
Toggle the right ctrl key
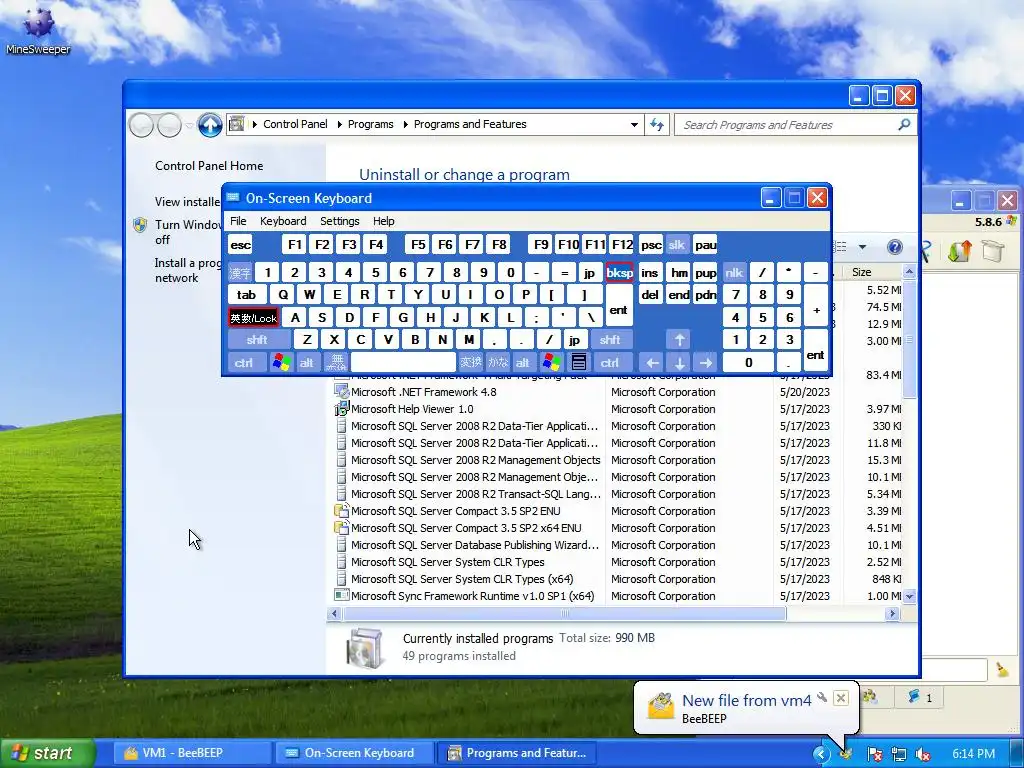click(x=611, y=362)
